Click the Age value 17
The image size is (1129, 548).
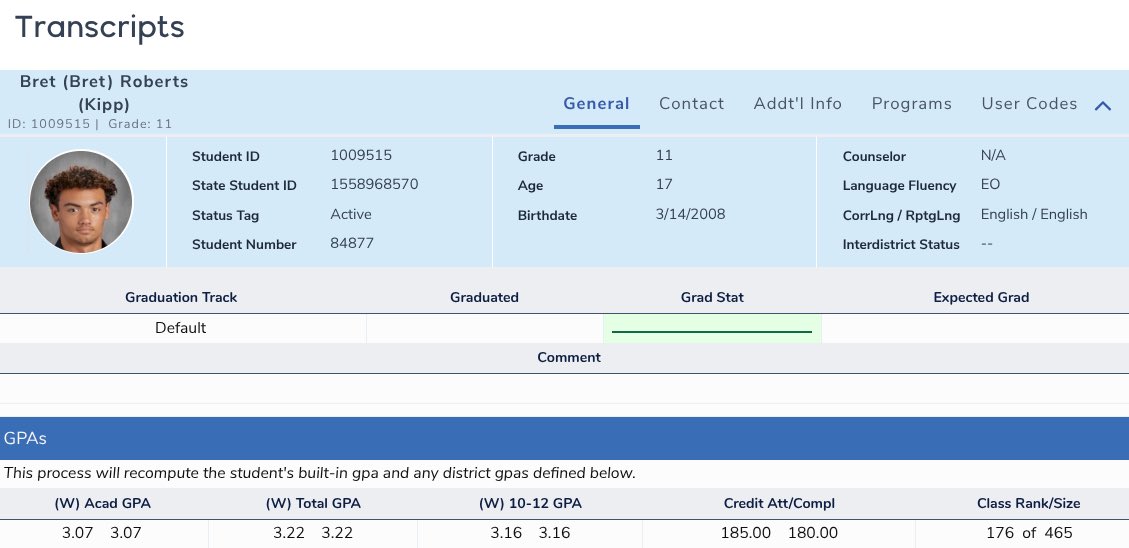click(664, 184)
